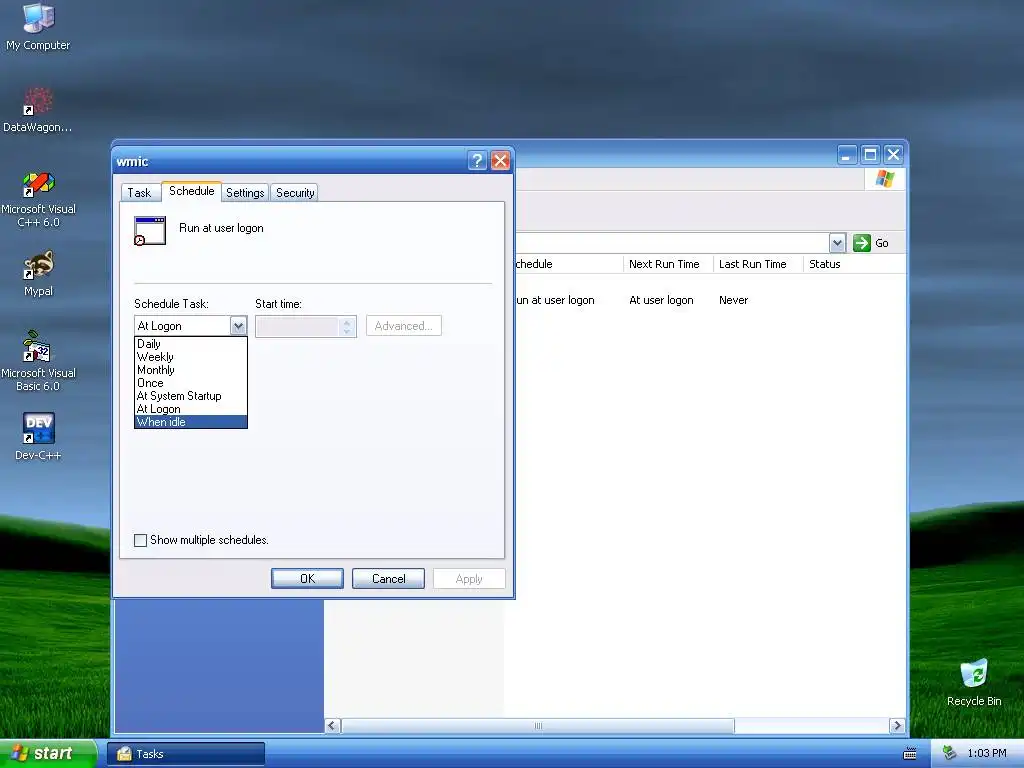Choose Daily from schedule list

191,344
